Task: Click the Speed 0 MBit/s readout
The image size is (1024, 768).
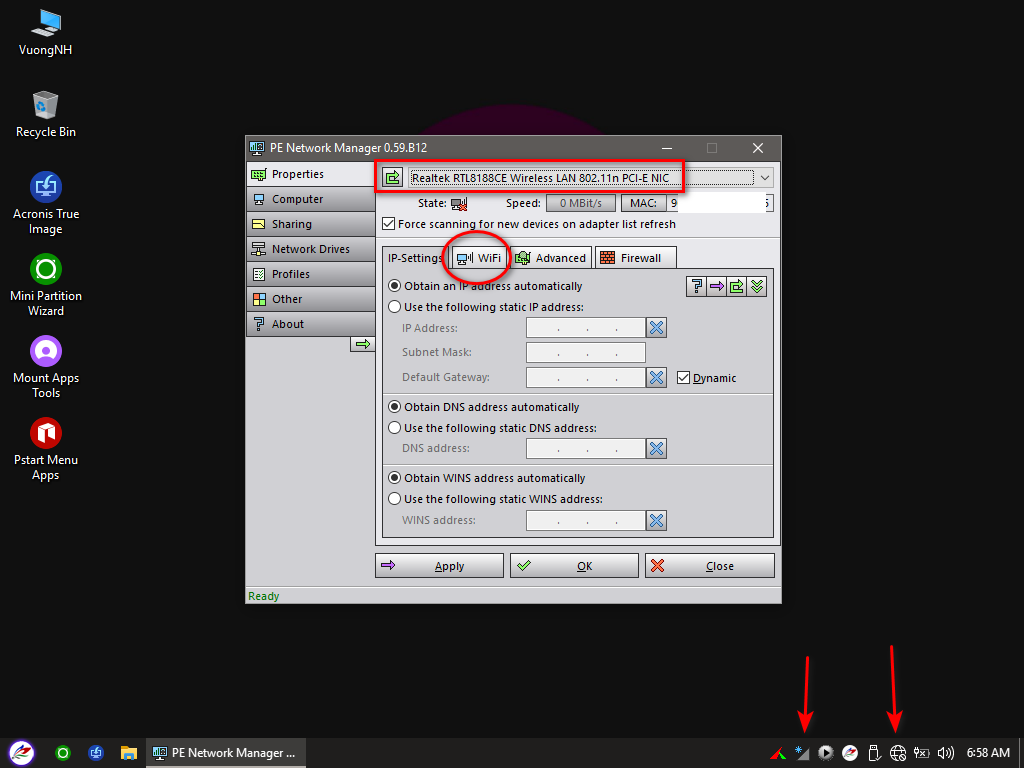Action: coord(581,203)
